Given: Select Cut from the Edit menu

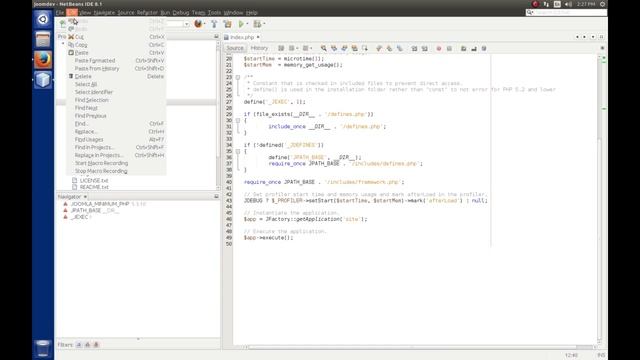Looking at the screenshot, I should click(116, 37).
